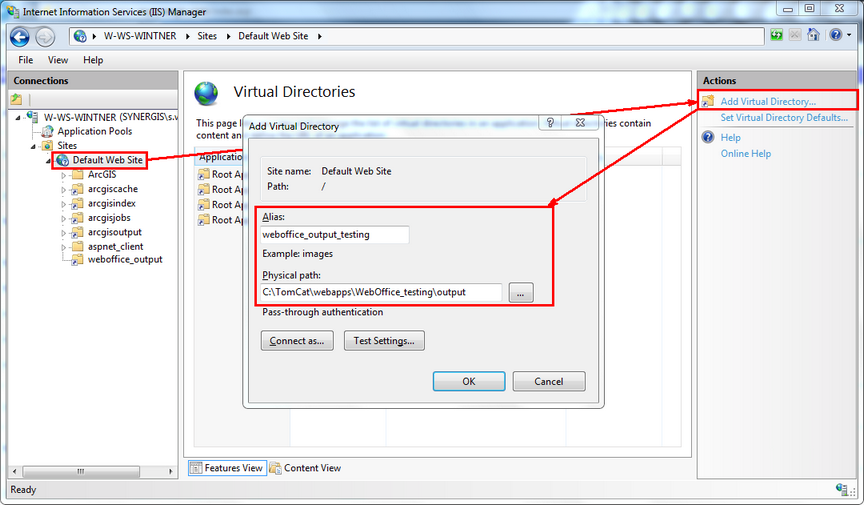
Task: Click Cancel in Add Virtual Directory dialog
Action: [549, 381]
